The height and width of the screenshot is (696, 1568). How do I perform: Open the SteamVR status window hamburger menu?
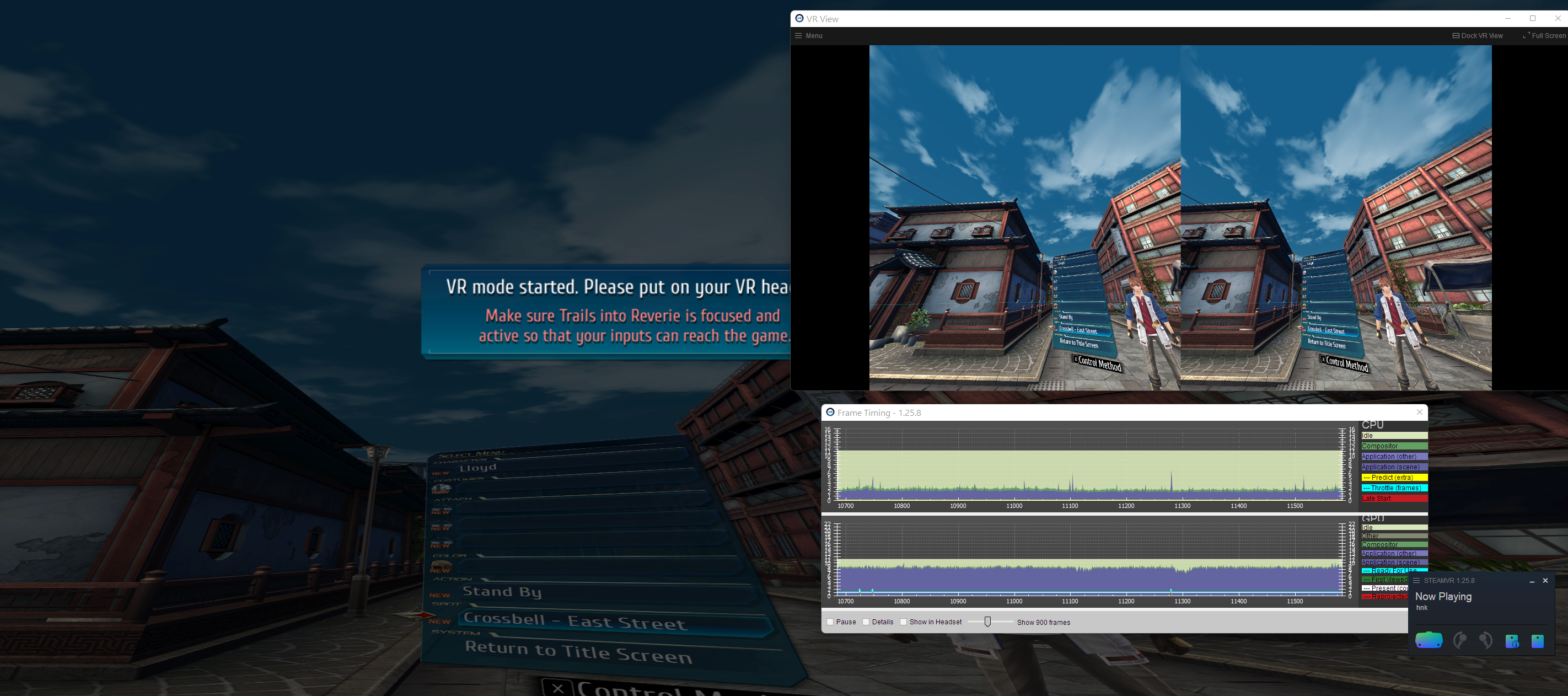pyautogui.click(x=1416, y=580)
